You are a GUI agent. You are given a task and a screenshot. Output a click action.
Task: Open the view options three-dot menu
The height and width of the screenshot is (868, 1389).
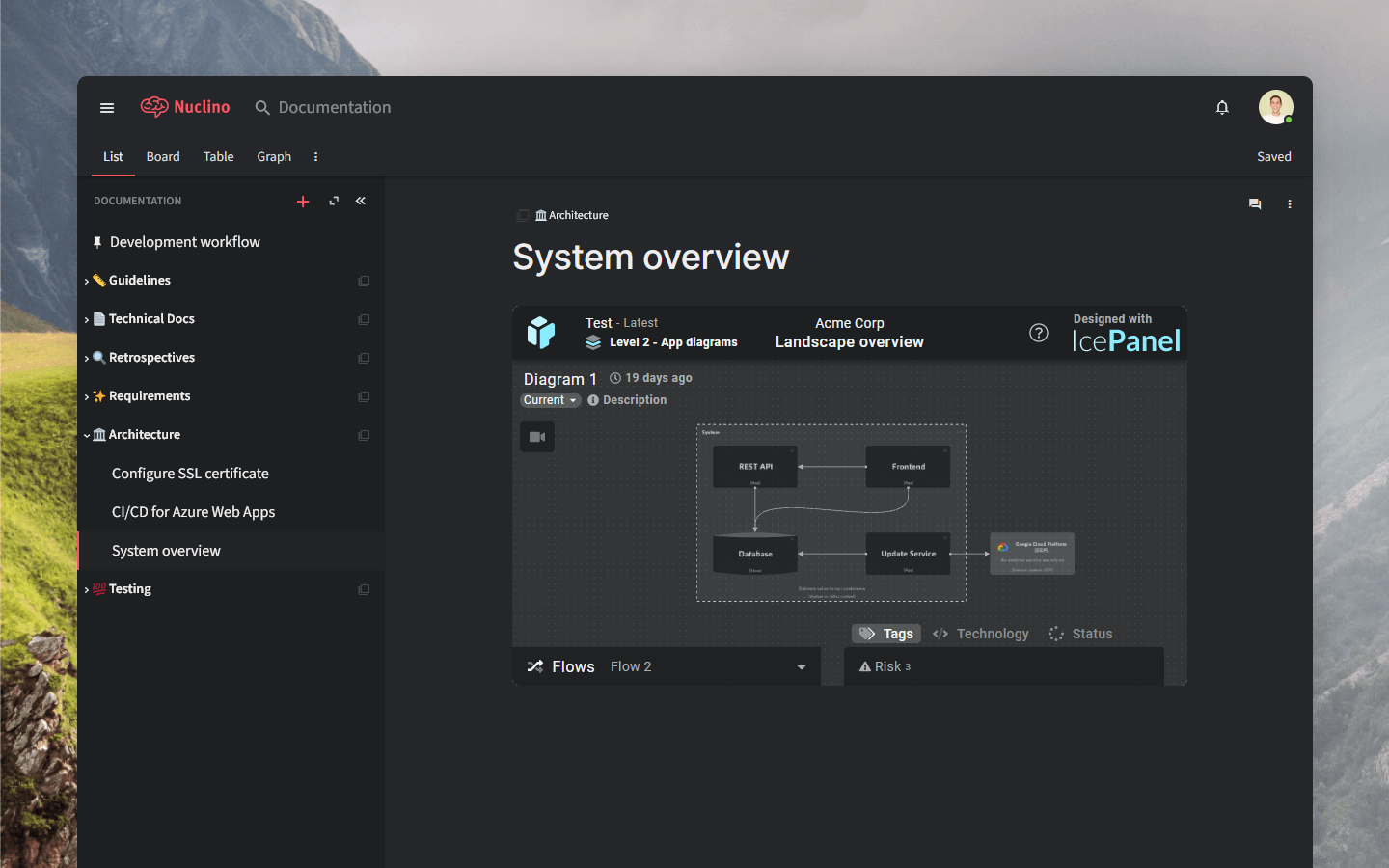click(315, 157)
